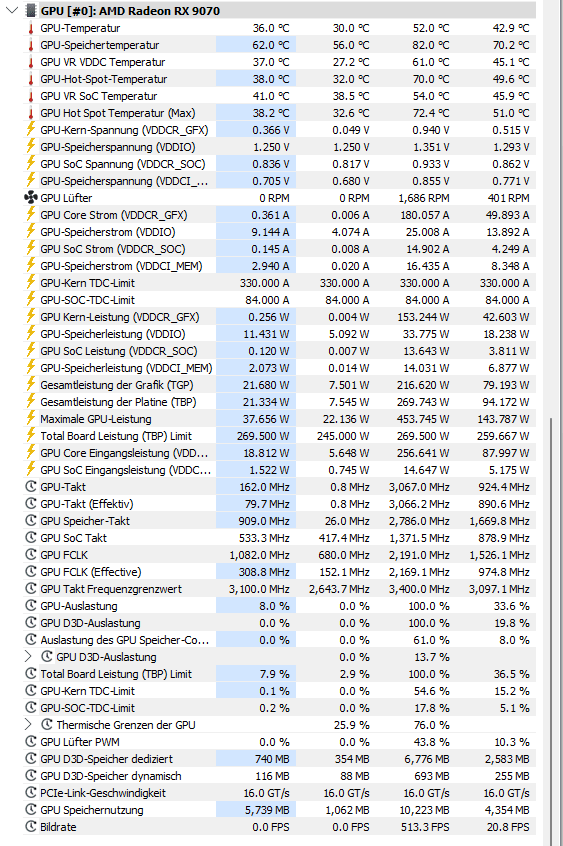Click clock icon beside GPU Speichernutzung

pyautogui.click(x=31, y=810)
